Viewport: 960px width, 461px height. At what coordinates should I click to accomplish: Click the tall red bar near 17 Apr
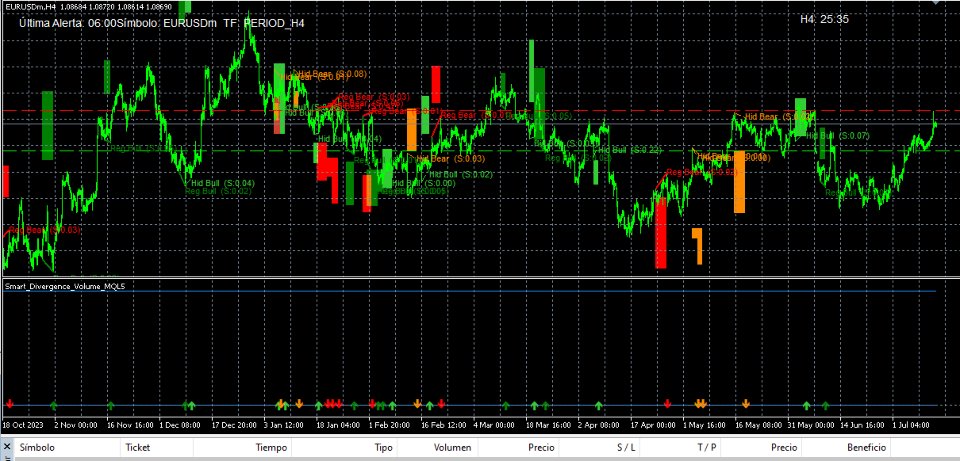pos(661,233)
